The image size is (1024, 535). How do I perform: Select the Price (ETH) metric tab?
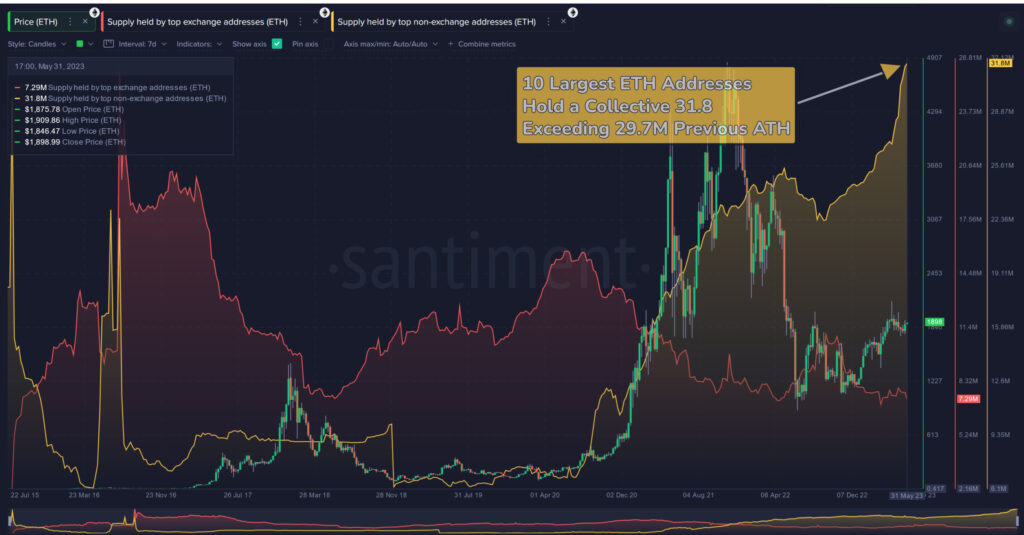tap(36, 22)
